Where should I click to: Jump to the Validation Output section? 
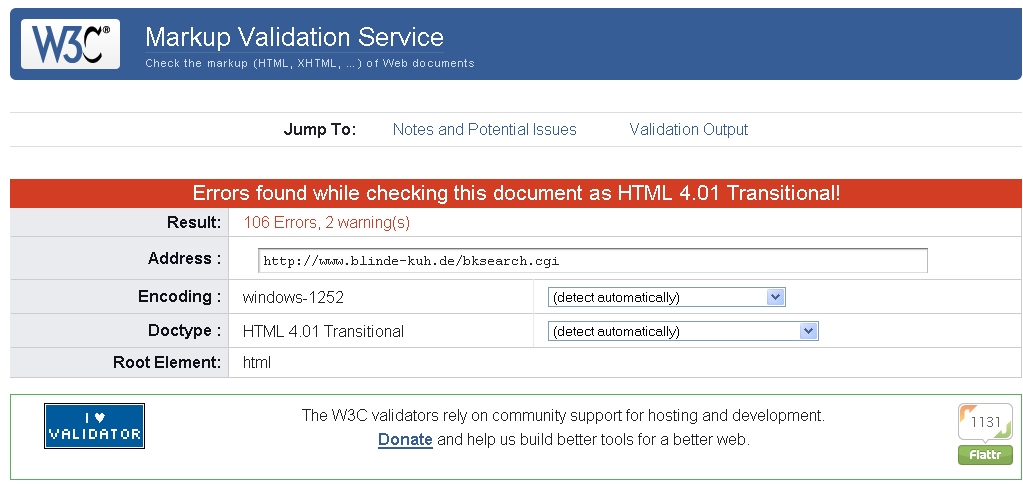[688, 129]
